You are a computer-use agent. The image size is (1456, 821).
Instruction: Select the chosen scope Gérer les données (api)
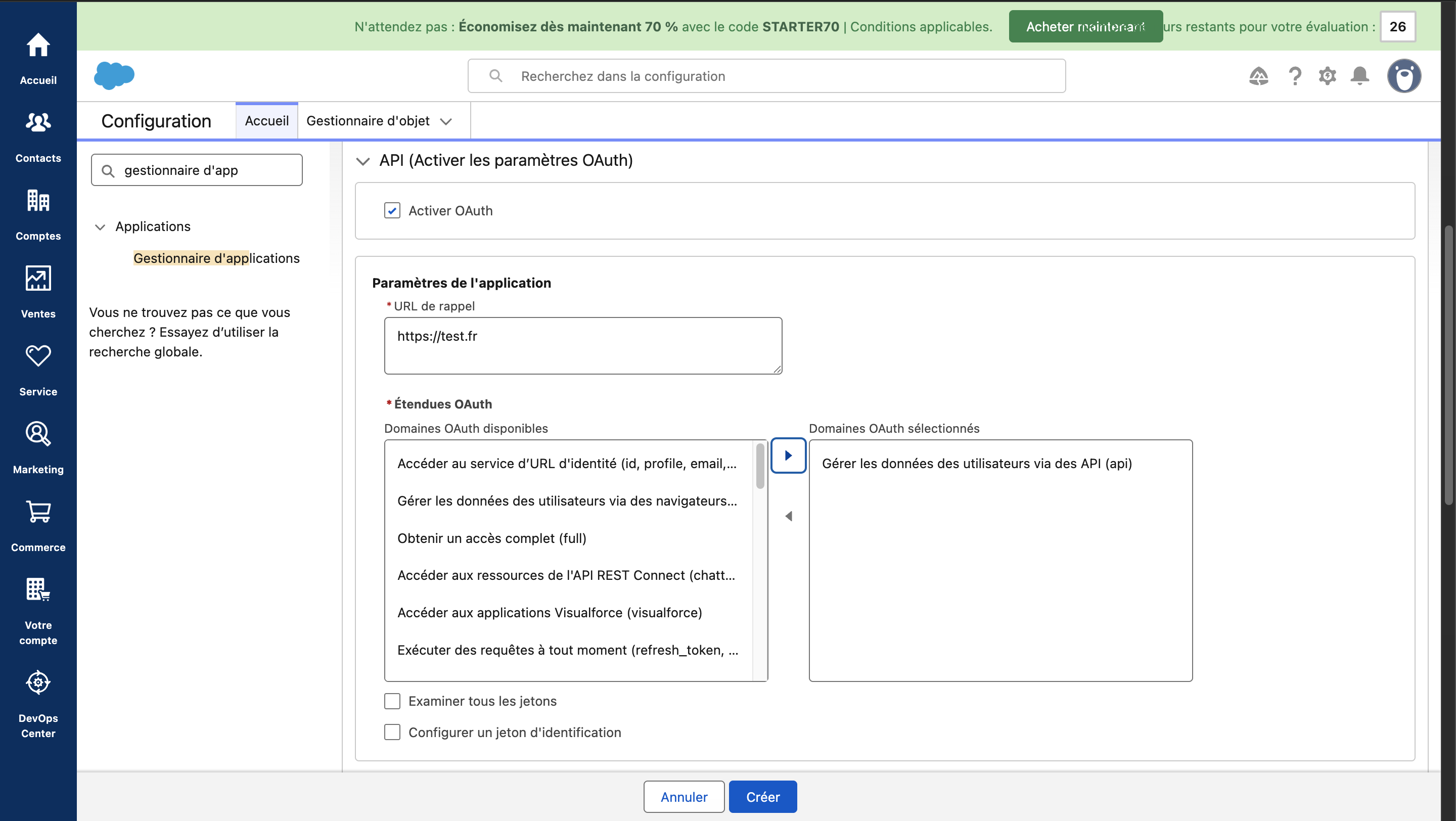point(1000,464)
